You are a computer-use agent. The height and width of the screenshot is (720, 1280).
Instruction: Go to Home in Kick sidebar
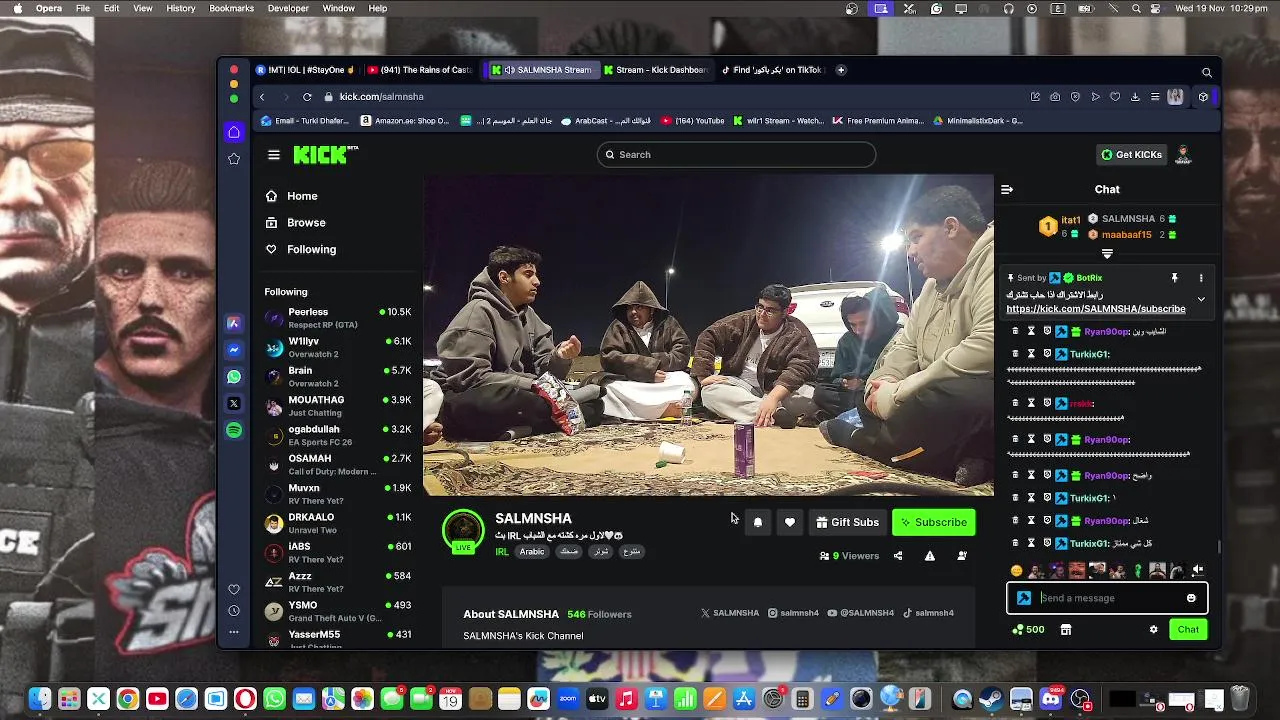click(x=292, y=196)
